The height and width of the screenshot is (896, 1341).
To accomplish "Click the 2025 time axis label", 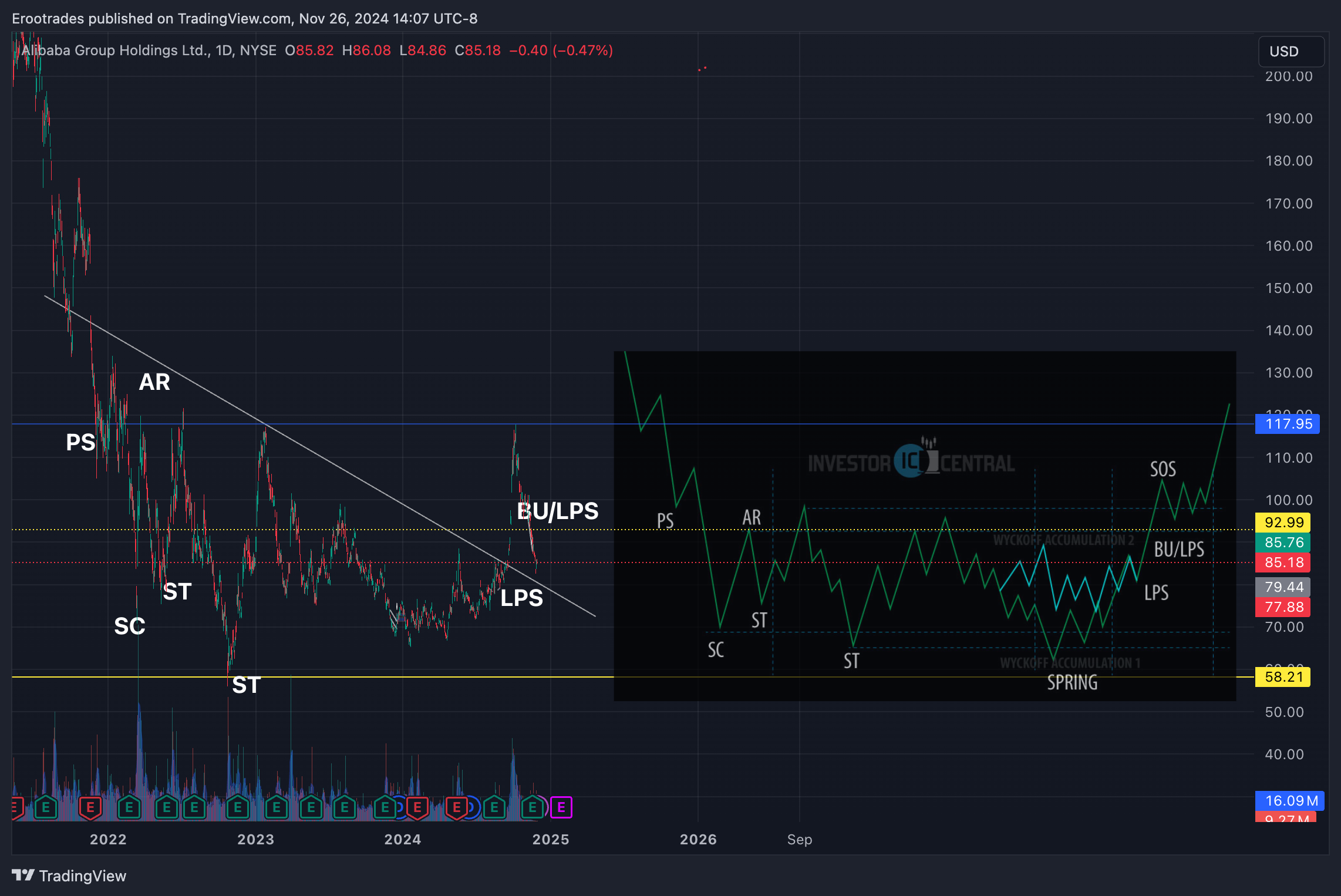I will 551,839.
